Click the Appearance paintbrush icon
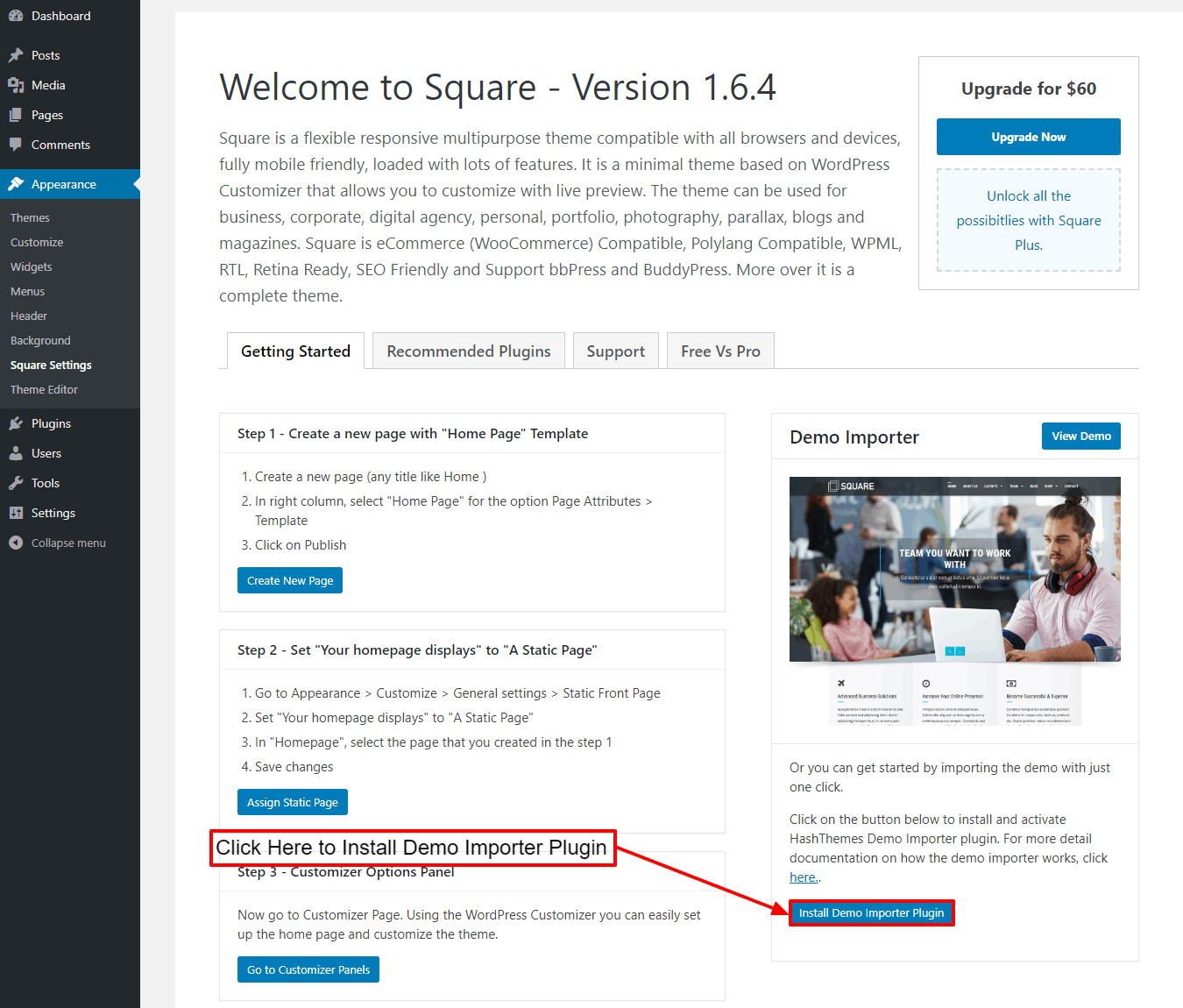The height and width of the screenshot is (1008, 1183). 16,184
